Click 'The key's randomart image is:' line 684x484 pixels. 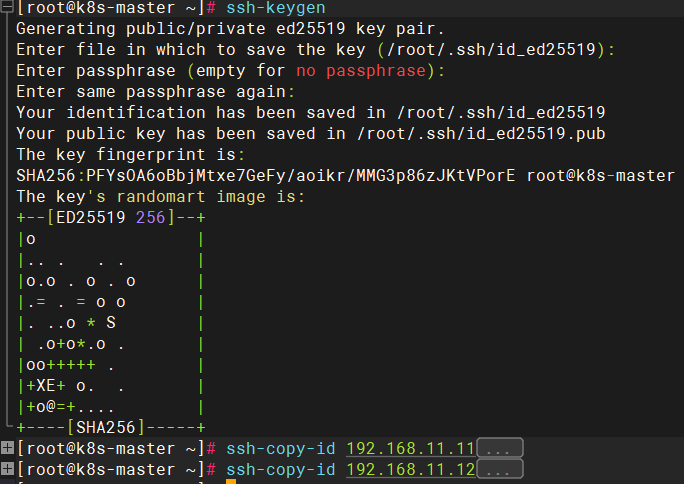(161, 196)
